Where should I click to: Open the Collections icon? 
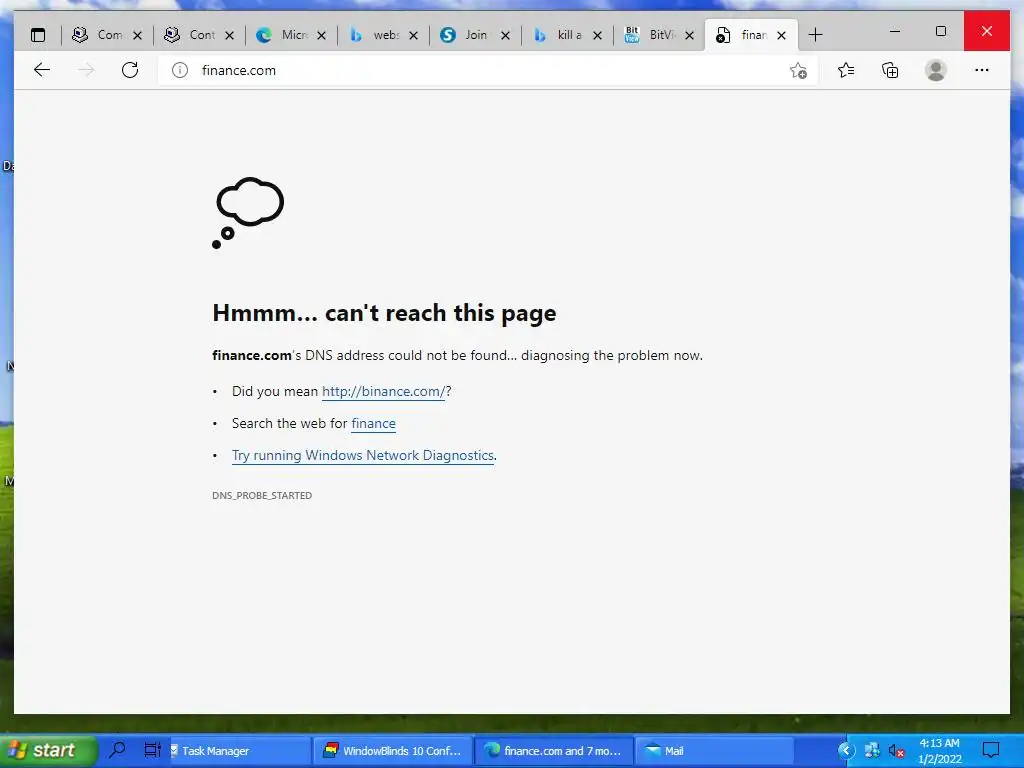click(890, 70)
